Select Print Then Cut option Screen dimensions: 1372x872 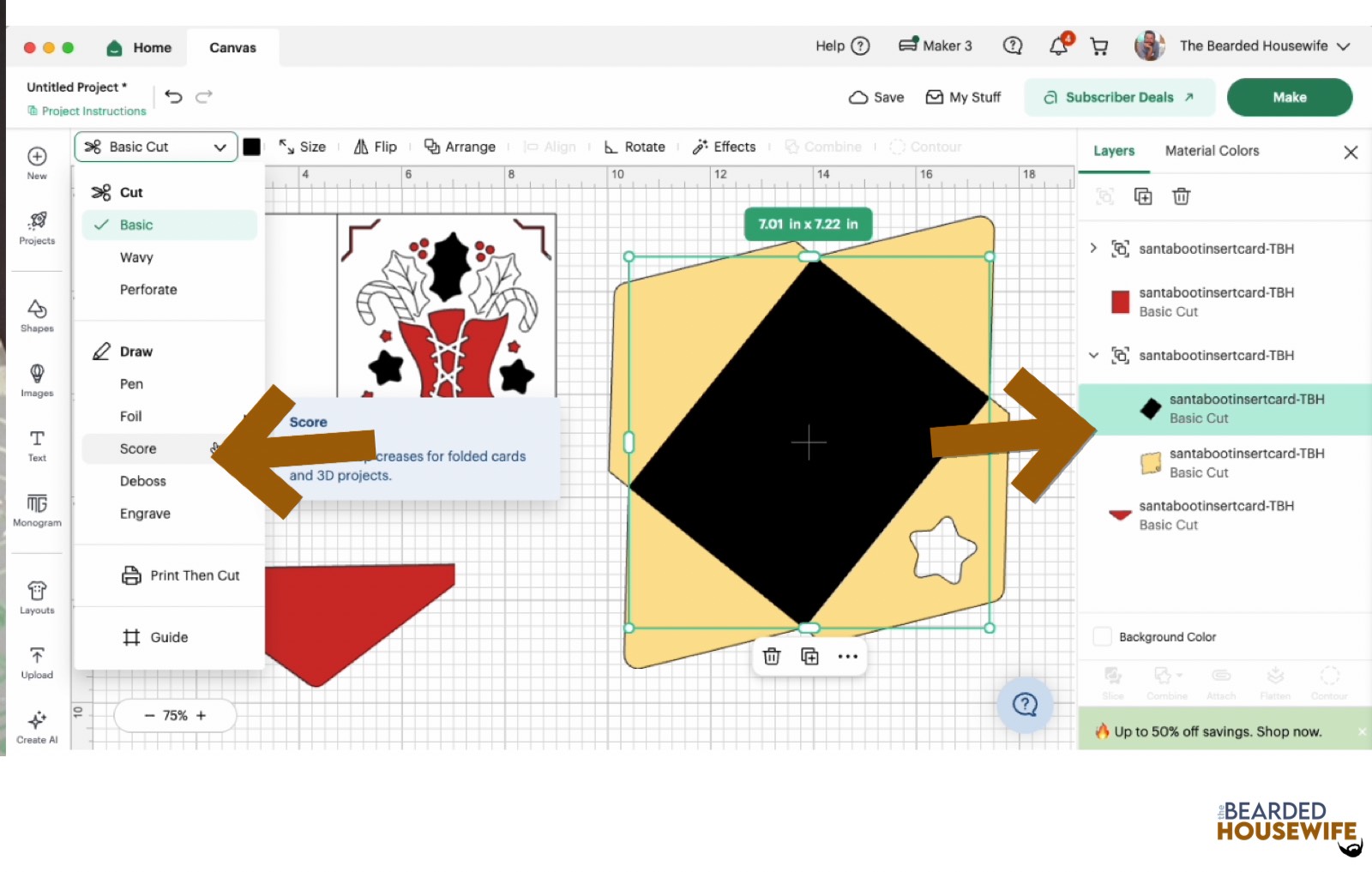pos(180,575)
